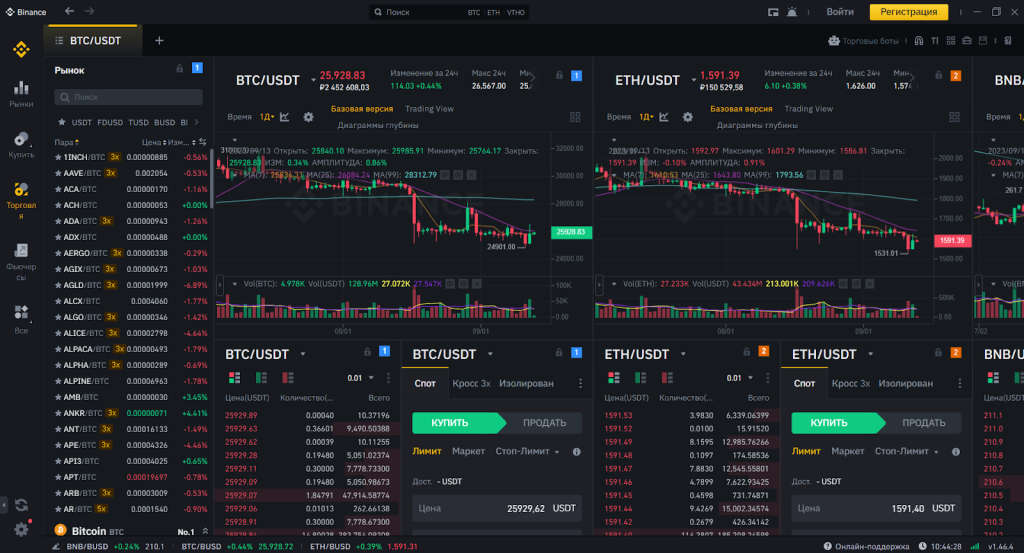This screenshot has width=1024, height=553.
Task: Open the 0.01 precision dropdown in the ETH order book
Action: click(x=740, y=378)
